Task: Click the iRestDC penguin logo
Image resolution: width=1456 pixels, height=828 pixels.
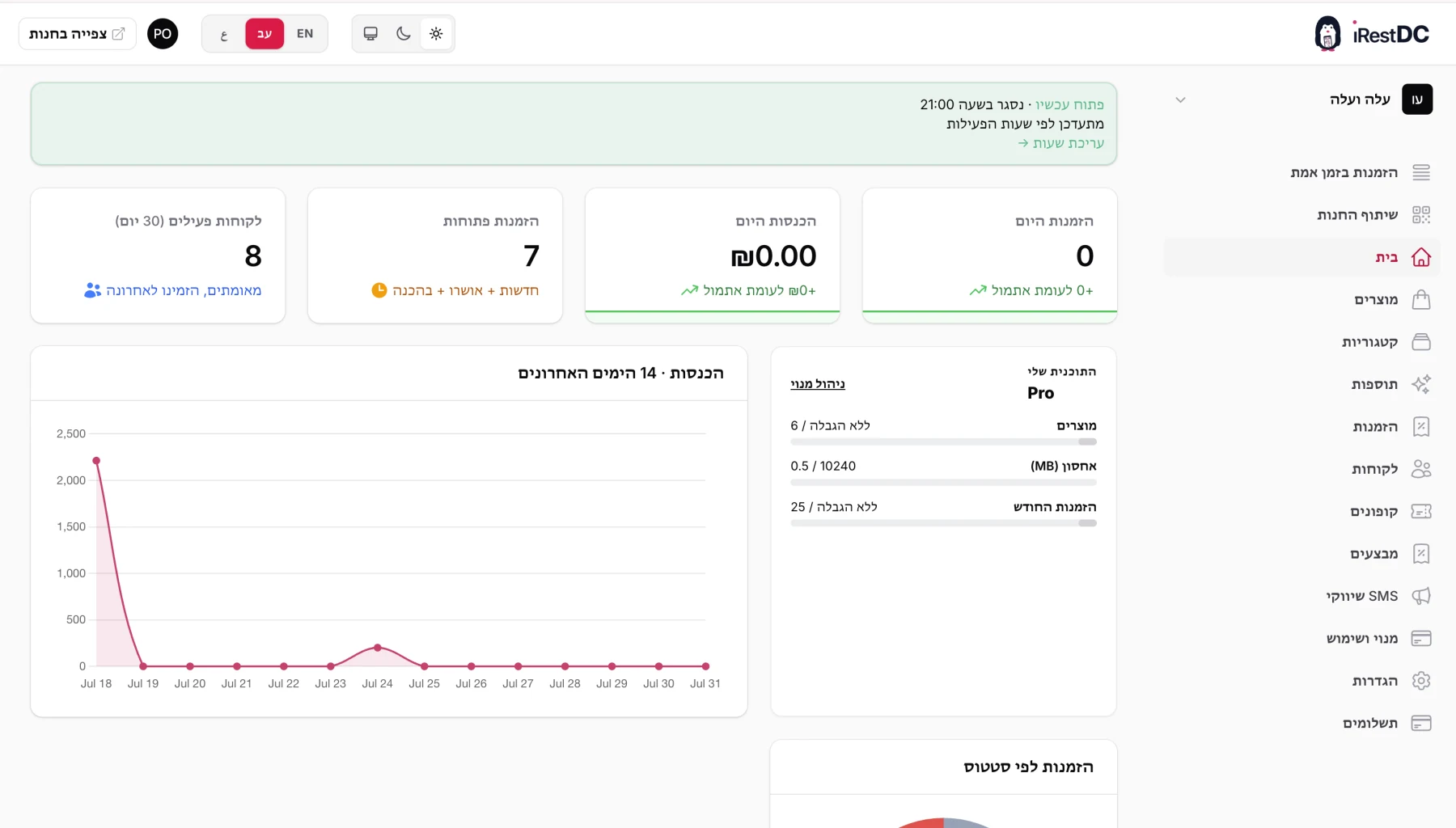Action: 1327,34
